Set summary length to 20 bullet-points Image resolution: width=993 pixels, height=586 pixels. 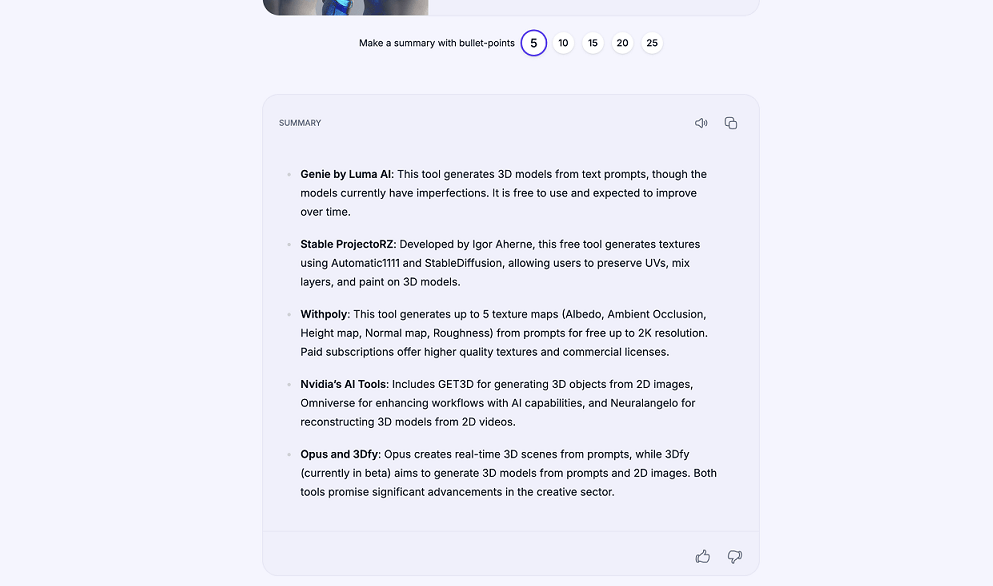(x=623, y=43)
